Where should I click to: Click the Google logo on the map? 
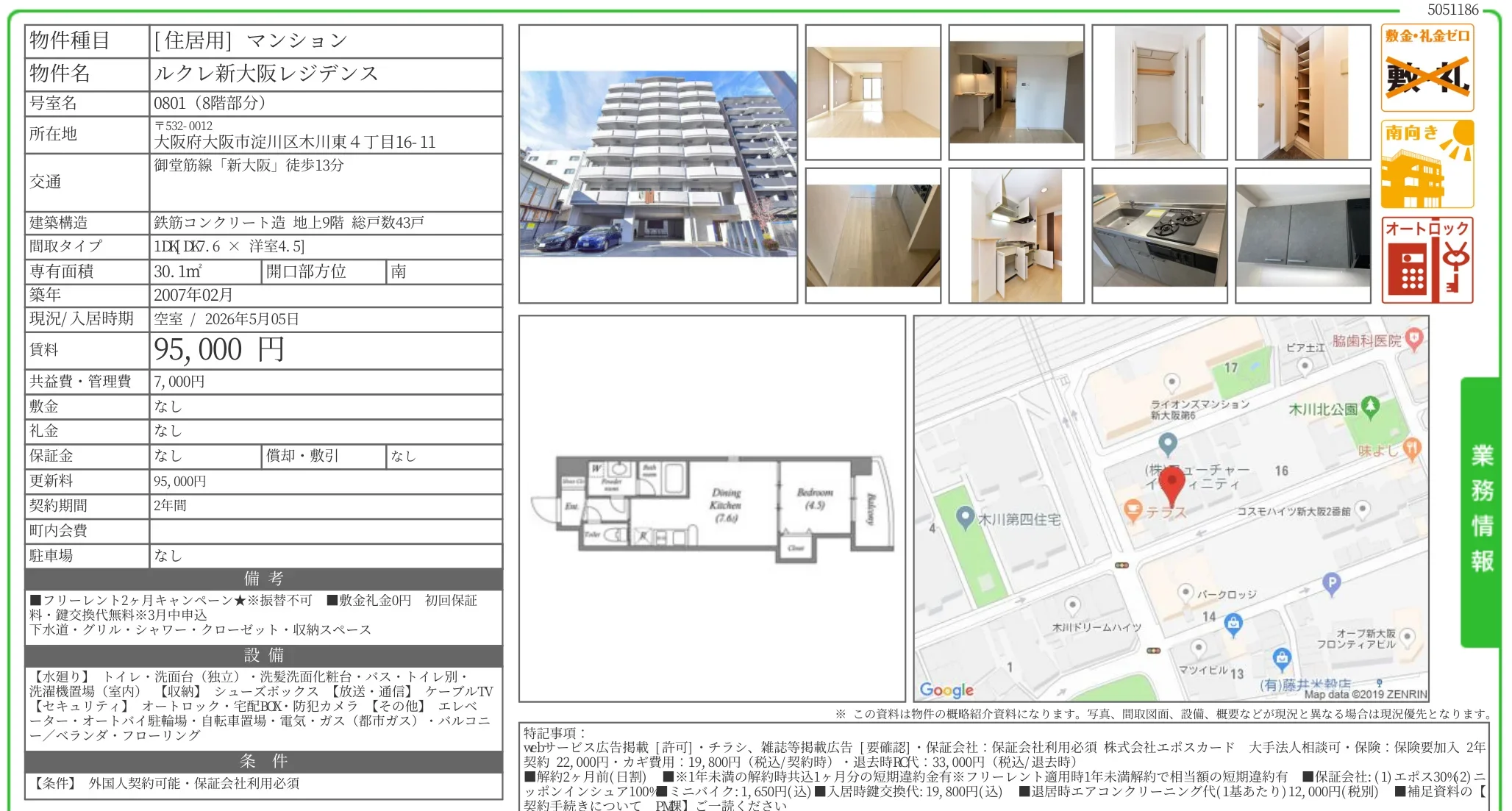coord(946,690)
